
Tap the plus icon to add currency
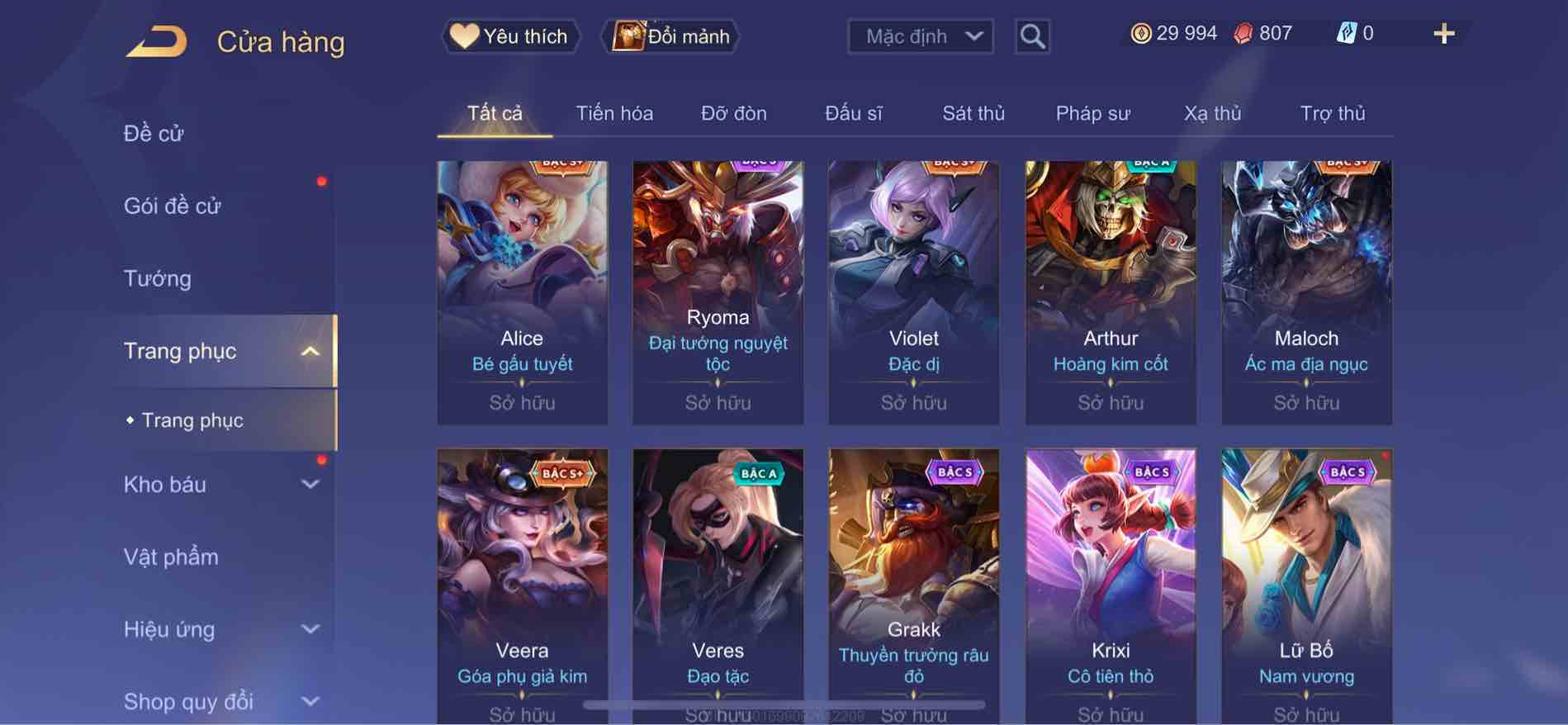point(1443,34)
